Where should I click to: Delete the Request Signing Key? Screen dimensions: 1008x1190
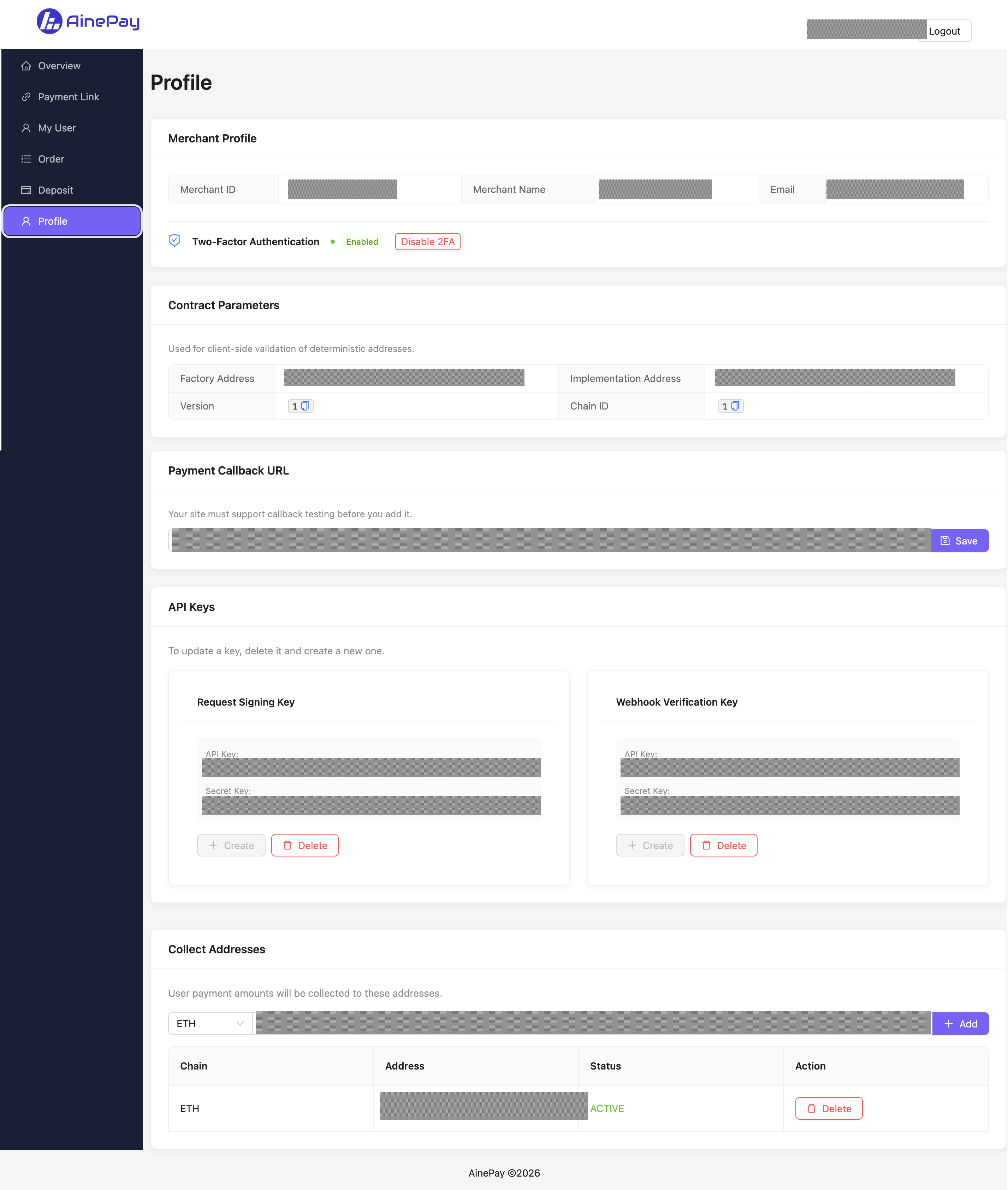tap(304, 846)
